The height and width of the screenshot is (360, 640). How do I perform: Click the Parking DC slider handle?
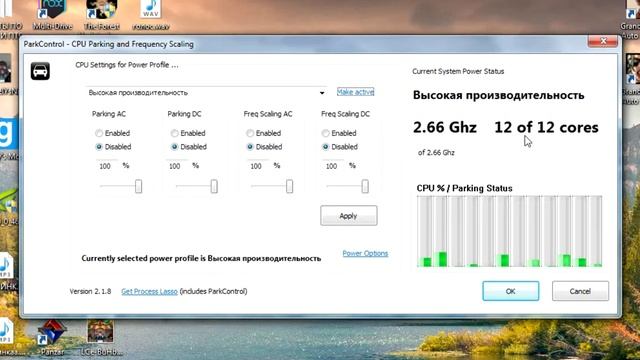pyautogui.click(x=214, y=187)
